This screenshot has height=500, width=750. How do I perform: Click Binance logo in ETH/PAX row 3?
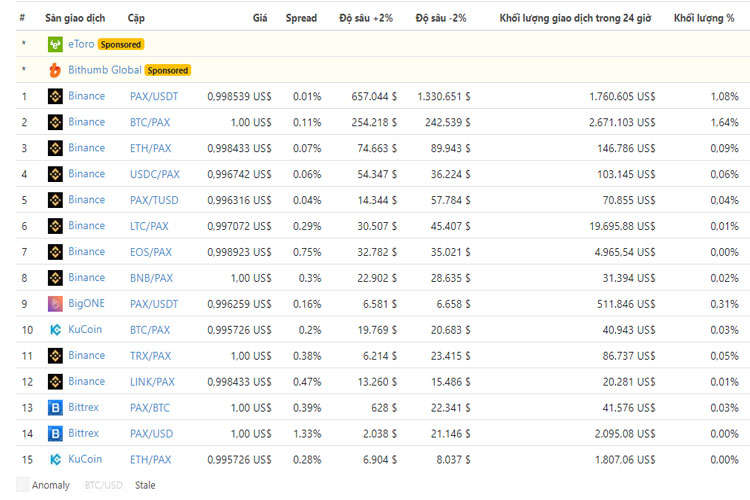(x=55, y=148)
